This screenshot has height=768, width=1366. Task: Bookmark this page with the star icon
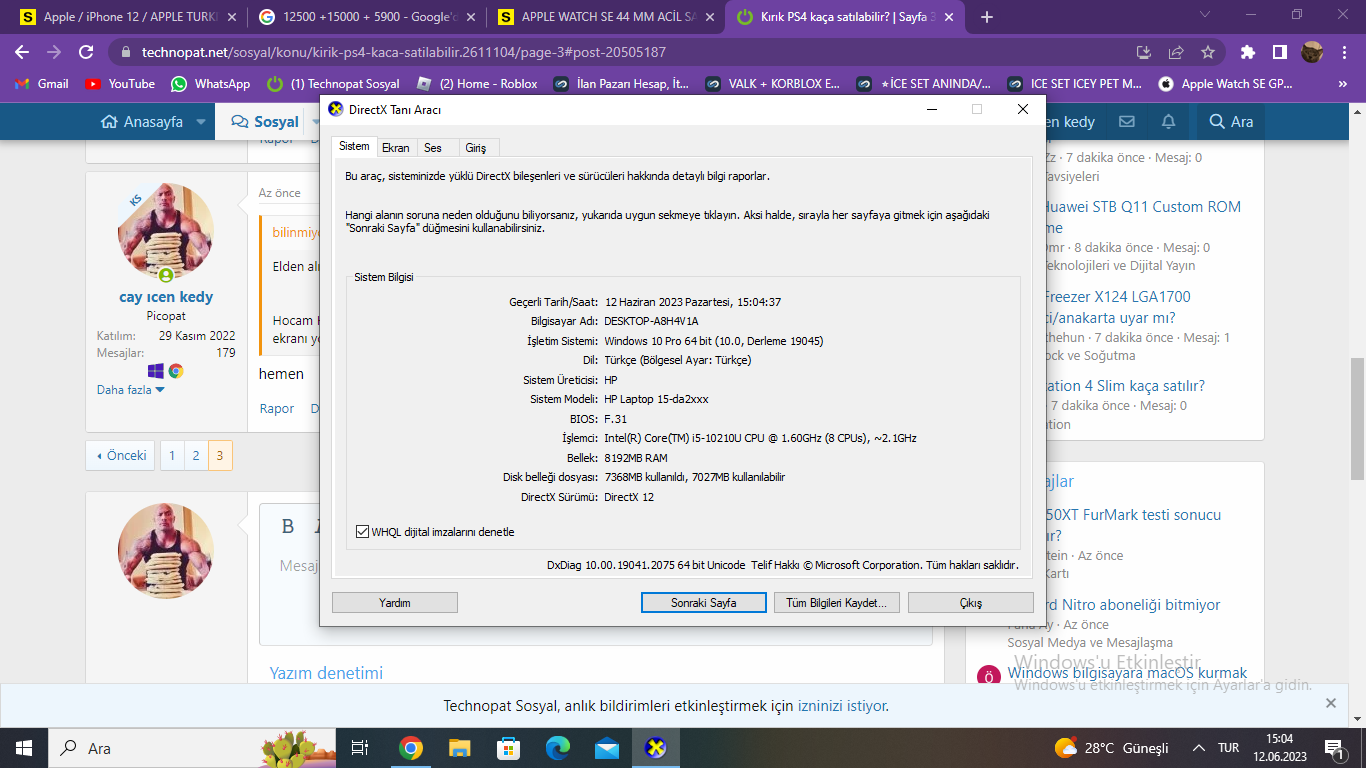point(1208,52)
